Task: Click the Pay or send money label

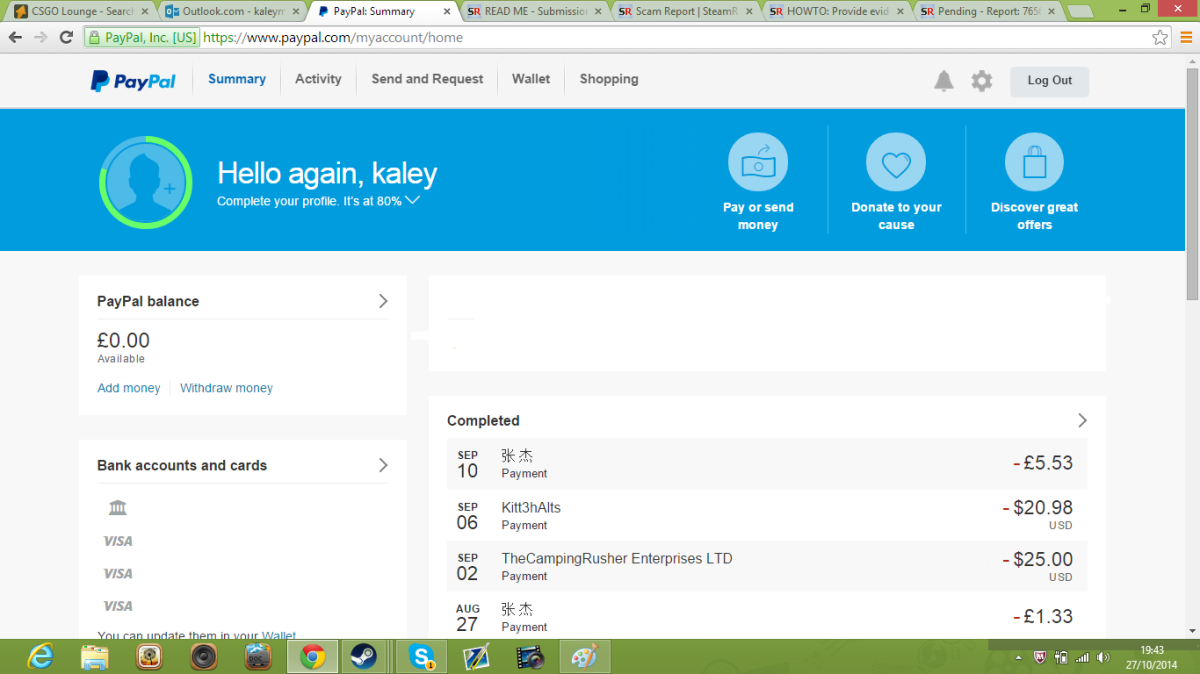Action: click(x=758, y=216)
